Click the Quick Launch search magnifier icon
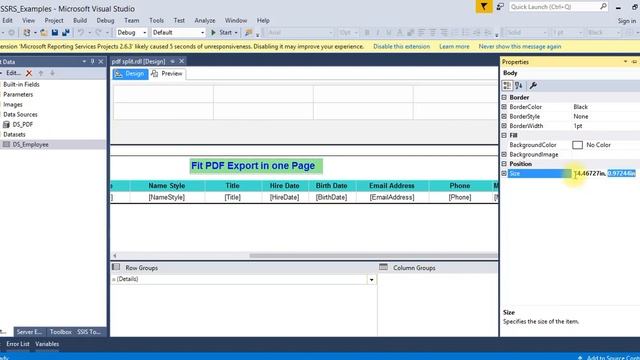This screenshot has height=360, width=640. [603, 7]
